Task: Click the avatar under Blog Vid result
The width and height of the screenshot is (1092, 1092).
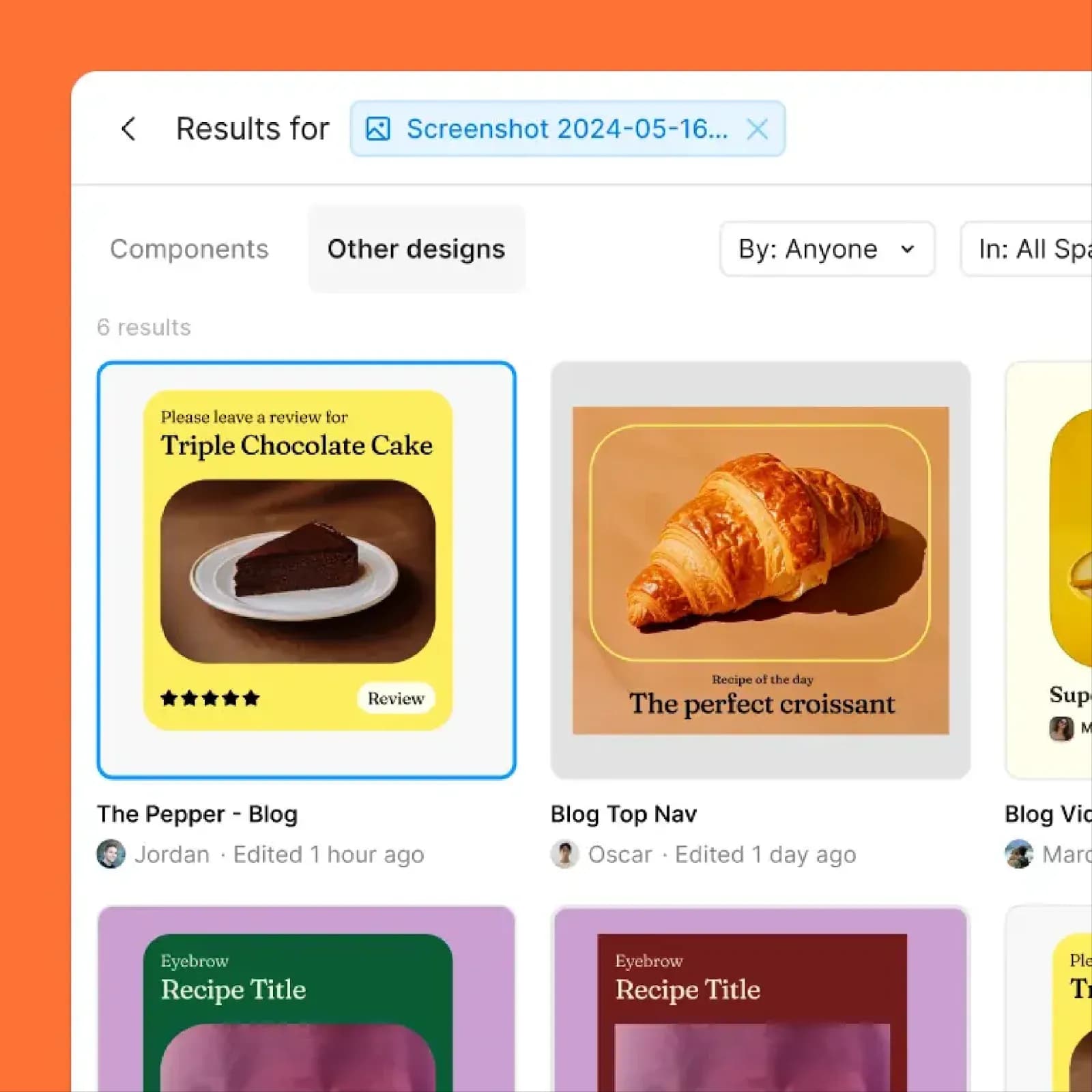Action: [x=1019, y=854]
